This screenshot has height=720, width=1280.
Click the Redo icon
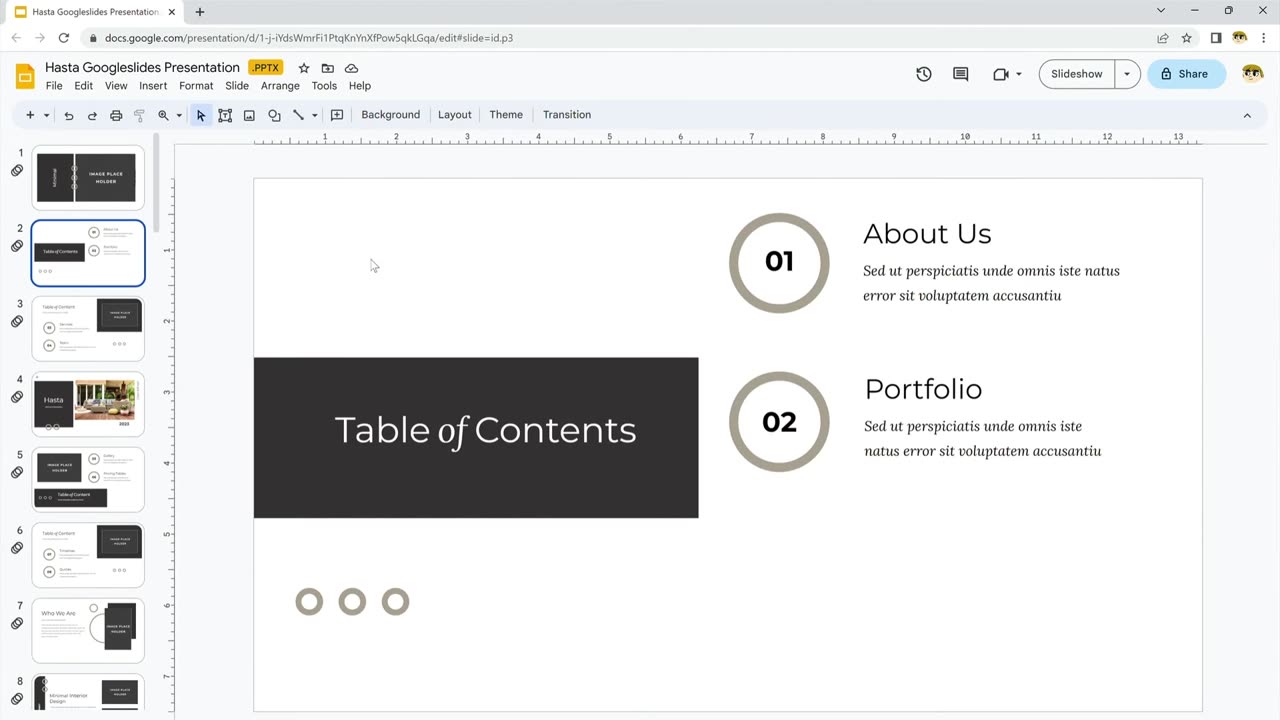[92, 115]
